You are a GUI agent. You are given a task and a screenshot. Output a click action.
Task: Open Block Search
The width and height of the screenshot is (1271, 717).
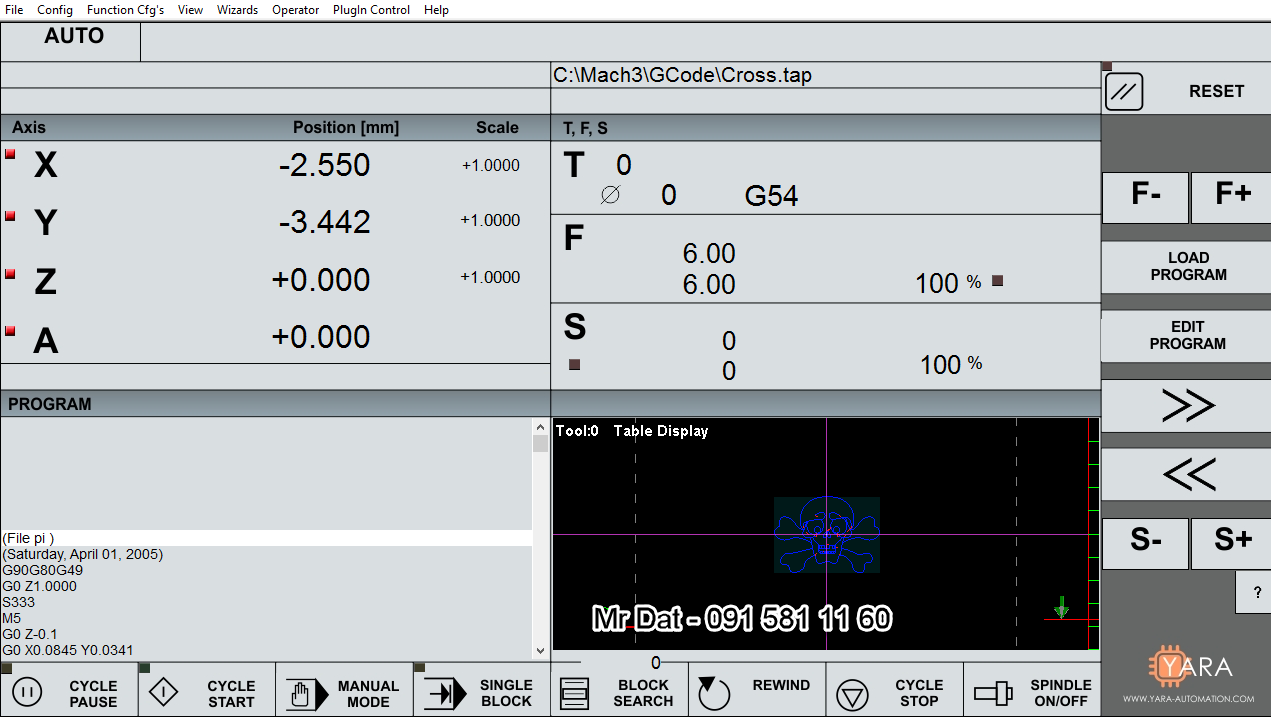coord(619,692)
